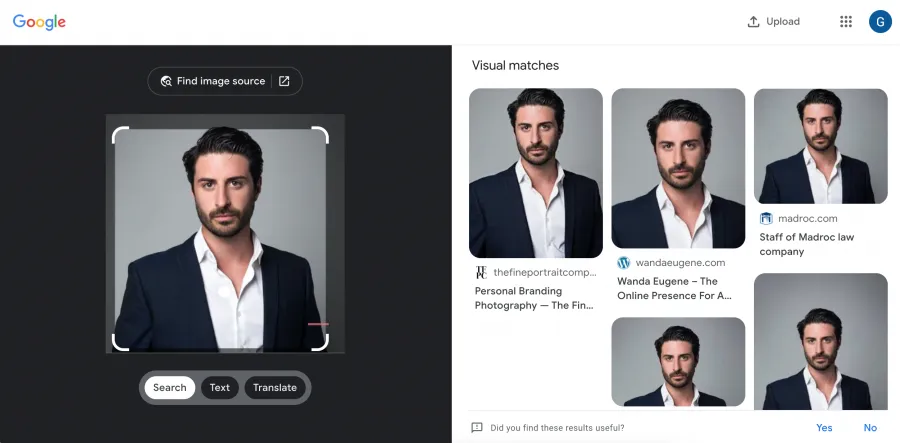Open madroc.com result thumbnail

click(820, 146)
